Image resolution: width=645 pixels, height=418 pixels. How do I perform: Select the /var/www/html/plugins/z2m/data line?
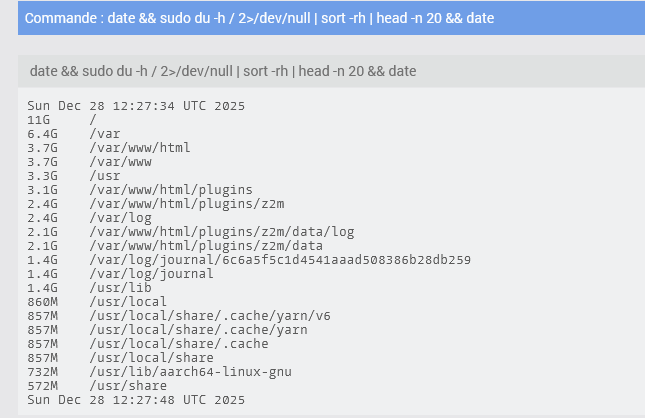click(x=205, y=245)
